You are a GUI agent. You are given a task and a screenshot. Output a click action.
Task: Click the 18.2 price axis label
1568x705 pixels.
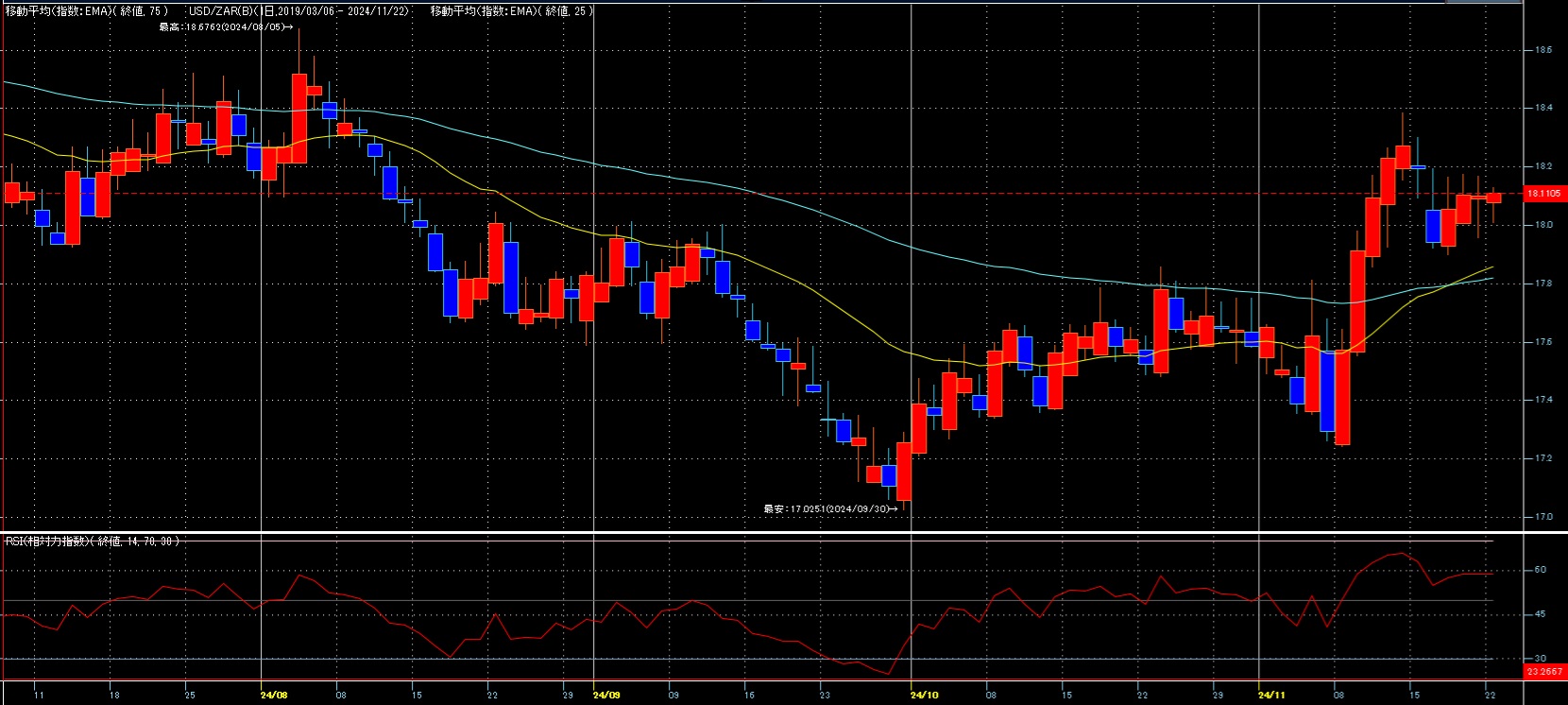click(1542, 166)
